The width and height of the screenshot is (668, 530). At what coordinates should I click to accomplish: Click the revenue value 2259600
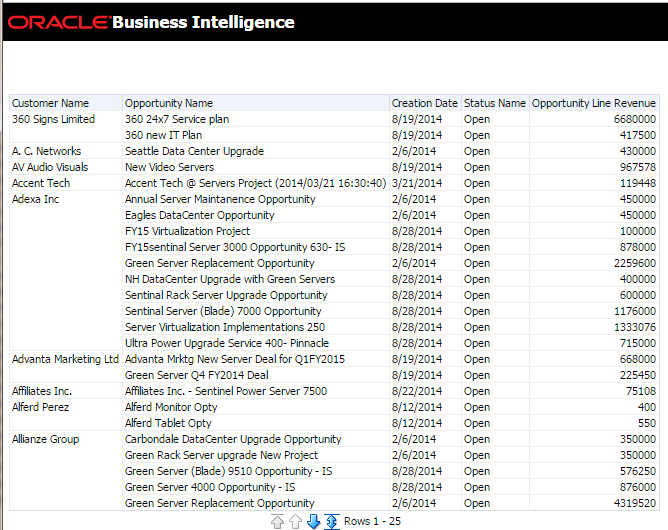(635, 263)
